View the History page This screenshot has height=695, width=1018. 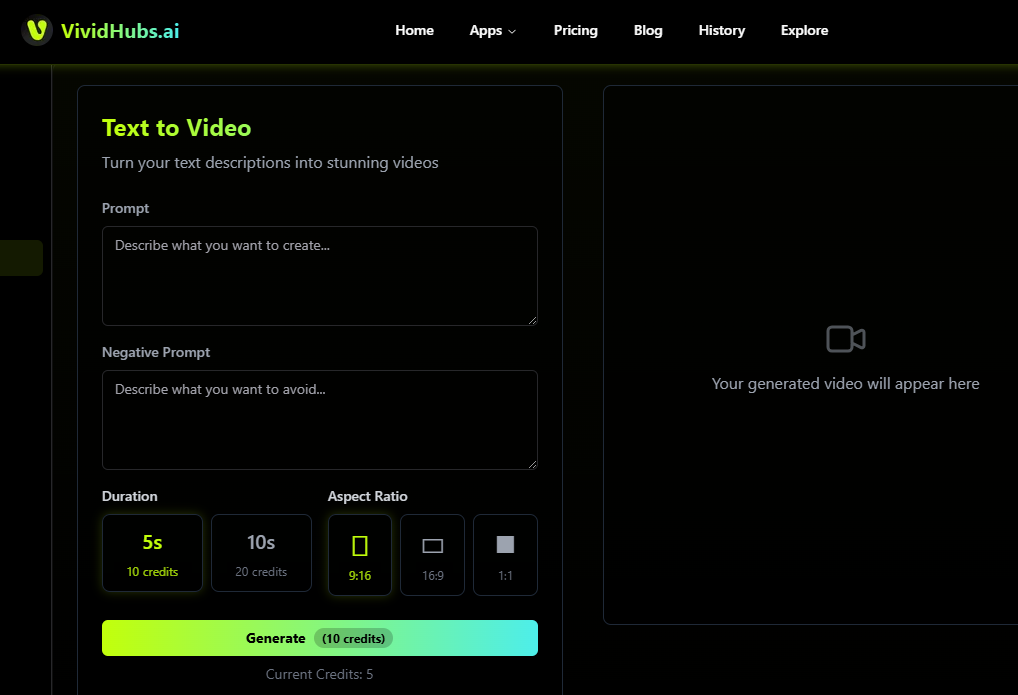tap(721, 30)
